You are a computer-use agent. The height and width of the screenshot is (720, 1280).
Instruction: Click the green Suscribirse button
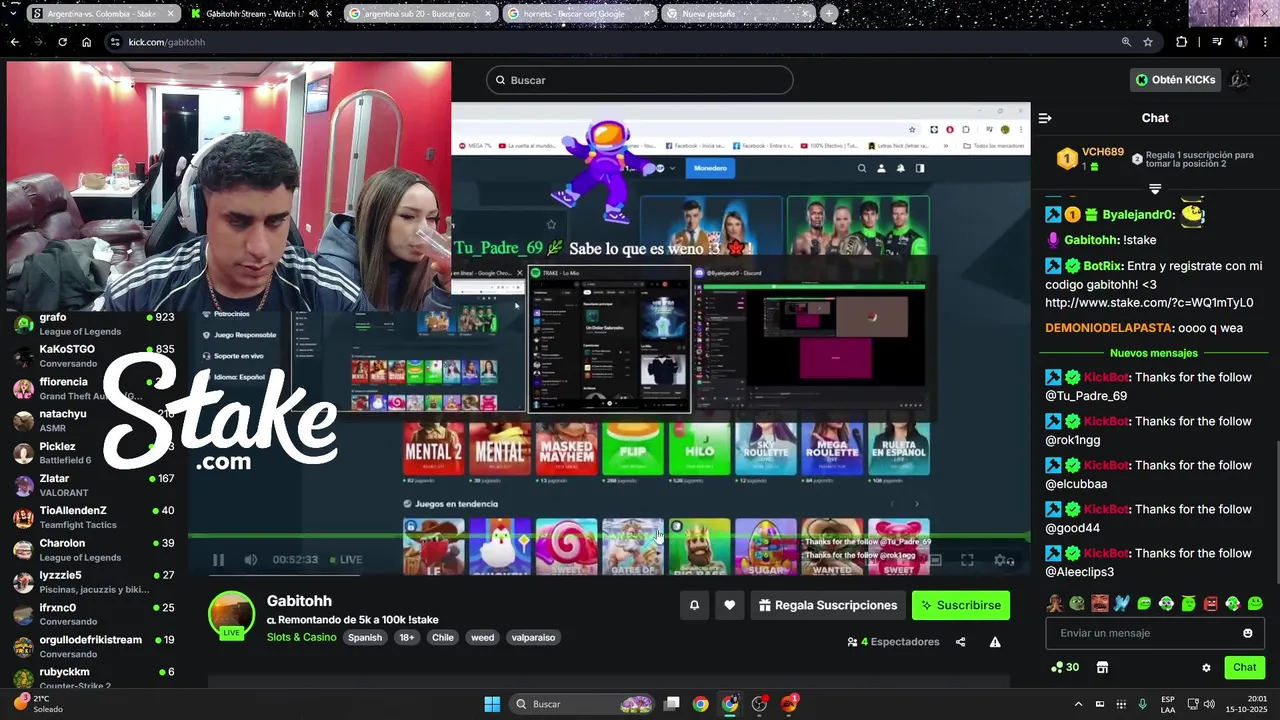point(961,605)
